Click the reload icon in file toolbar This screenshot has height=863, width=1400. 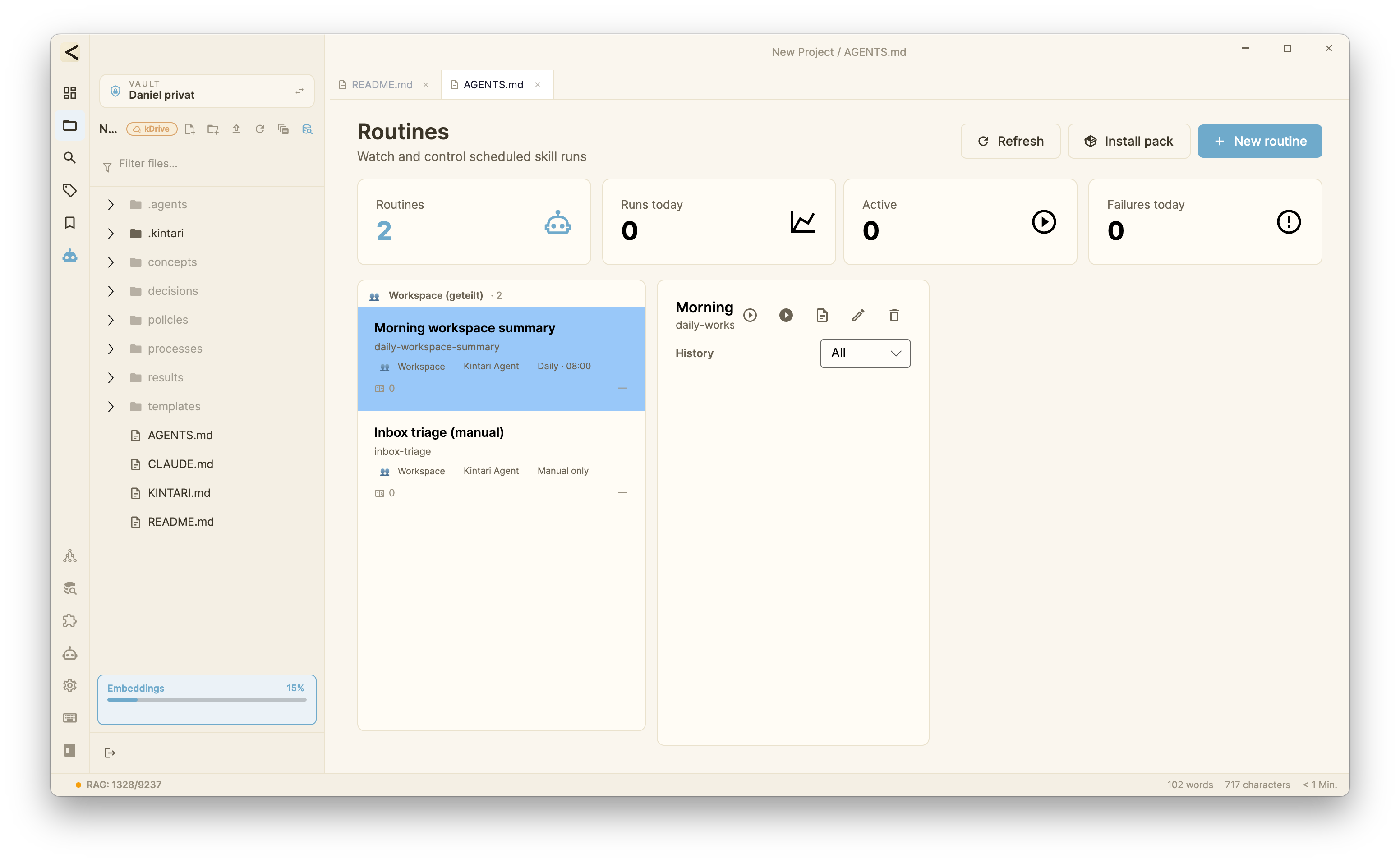point(260,129)
